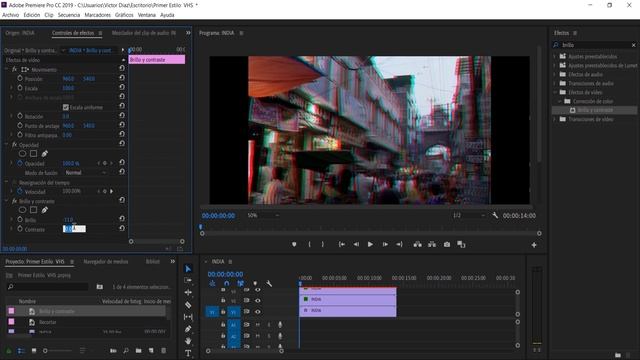This screenshot has height=360, width=640.
Task: Select the Type tool
Action: click(188, 353)
